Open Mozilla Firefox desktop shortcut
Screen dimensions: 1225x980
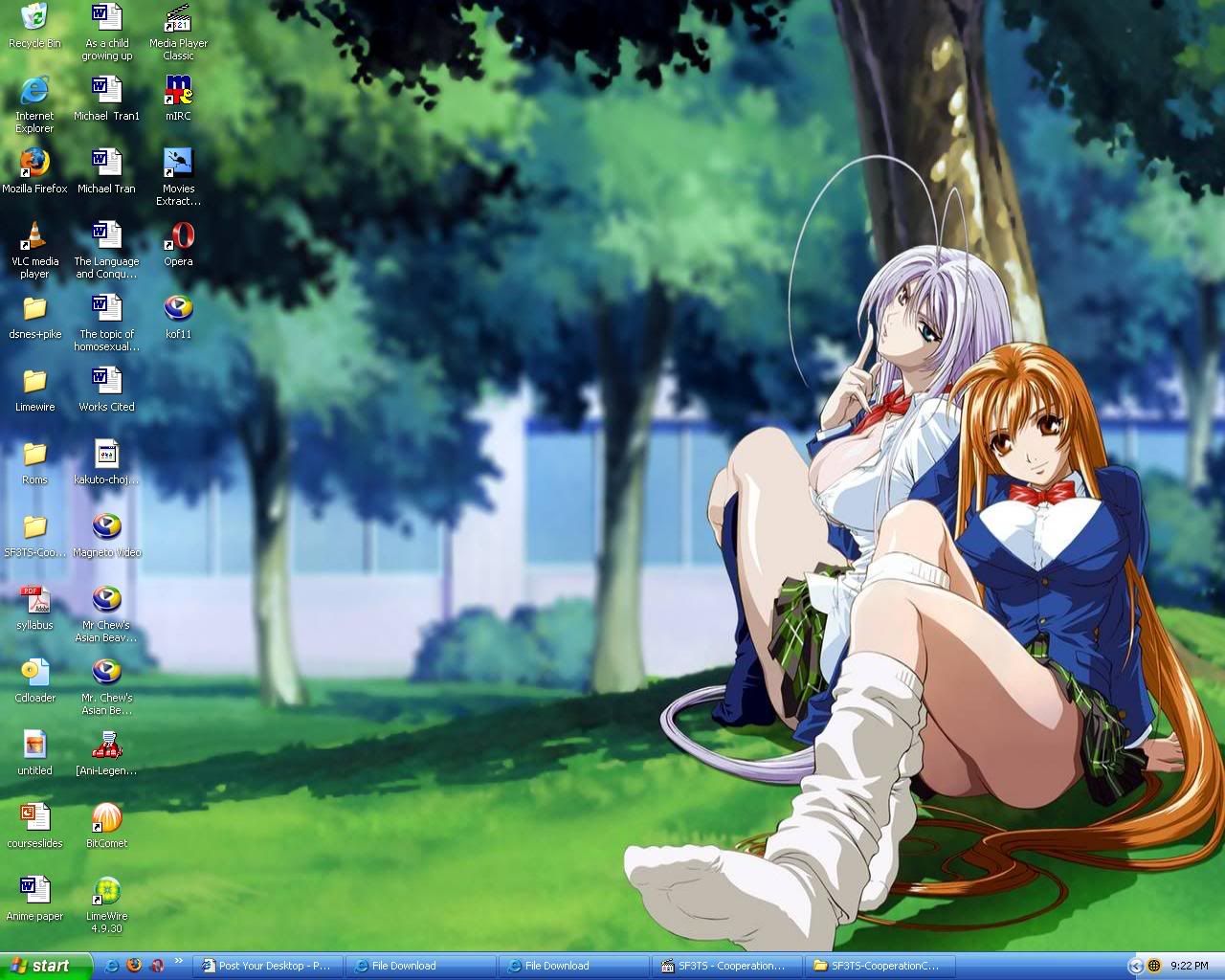34,171
